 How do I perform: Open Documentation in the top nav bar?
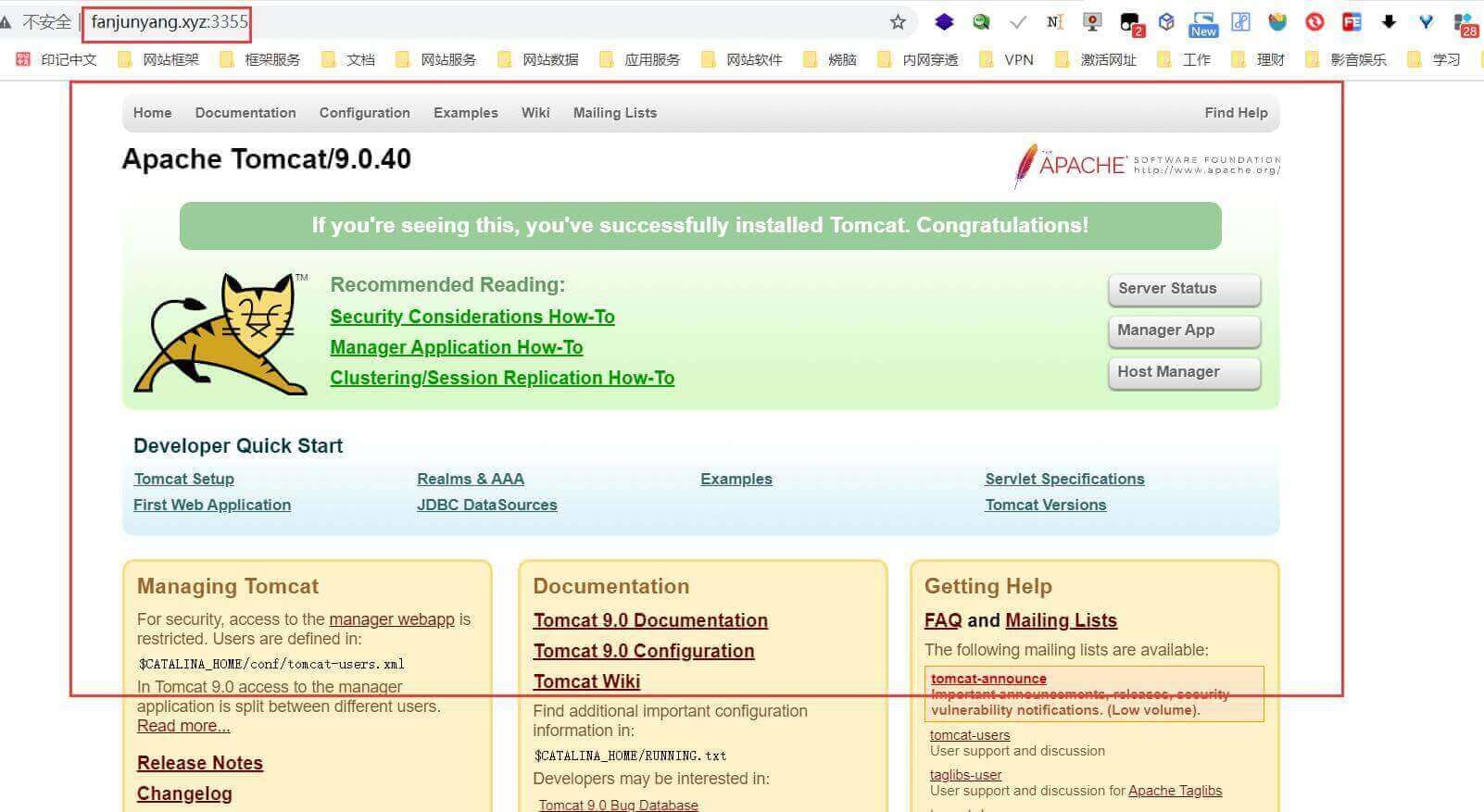click(x=245, y=113)
